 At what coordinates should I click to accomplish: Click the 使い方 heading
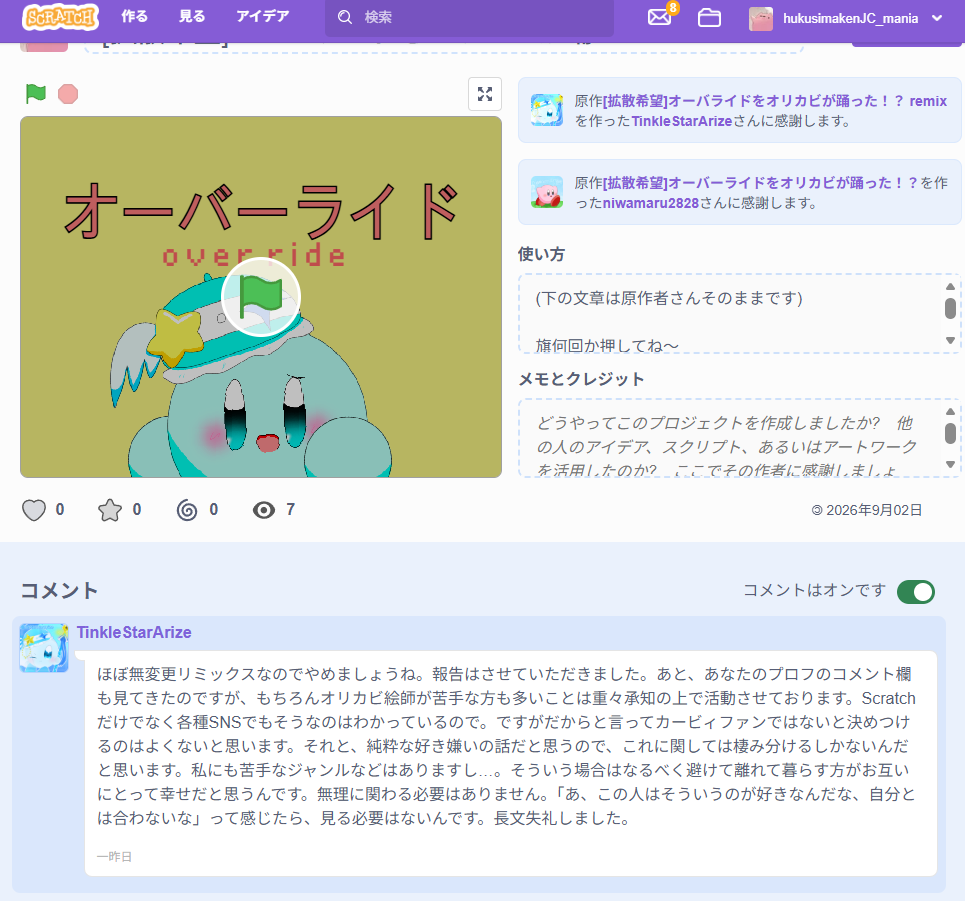click(542, 254)
